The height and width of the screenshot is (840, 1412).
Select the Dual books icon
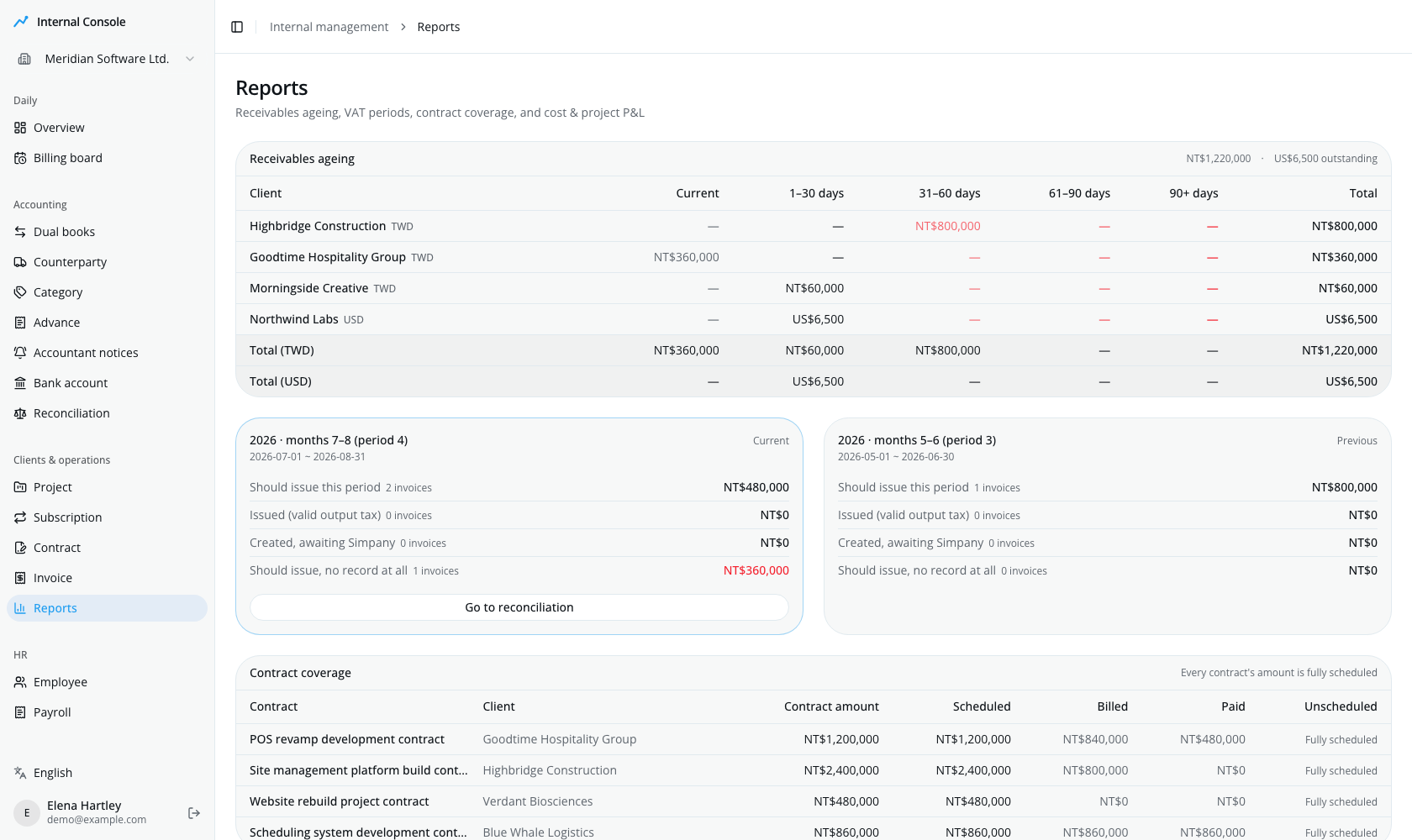(20, 232)
